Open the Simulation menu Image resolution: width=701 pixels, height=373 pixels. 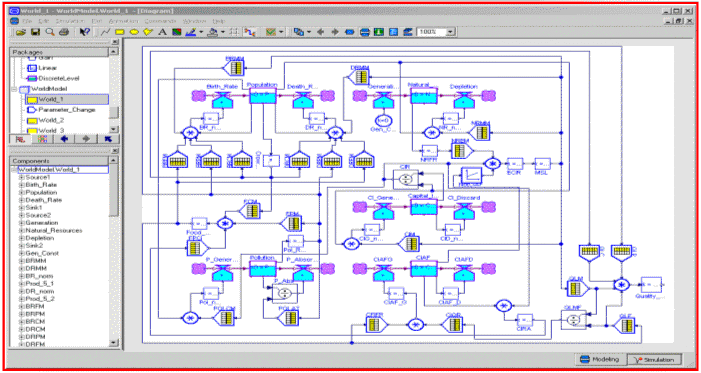[x=71, y=21]
